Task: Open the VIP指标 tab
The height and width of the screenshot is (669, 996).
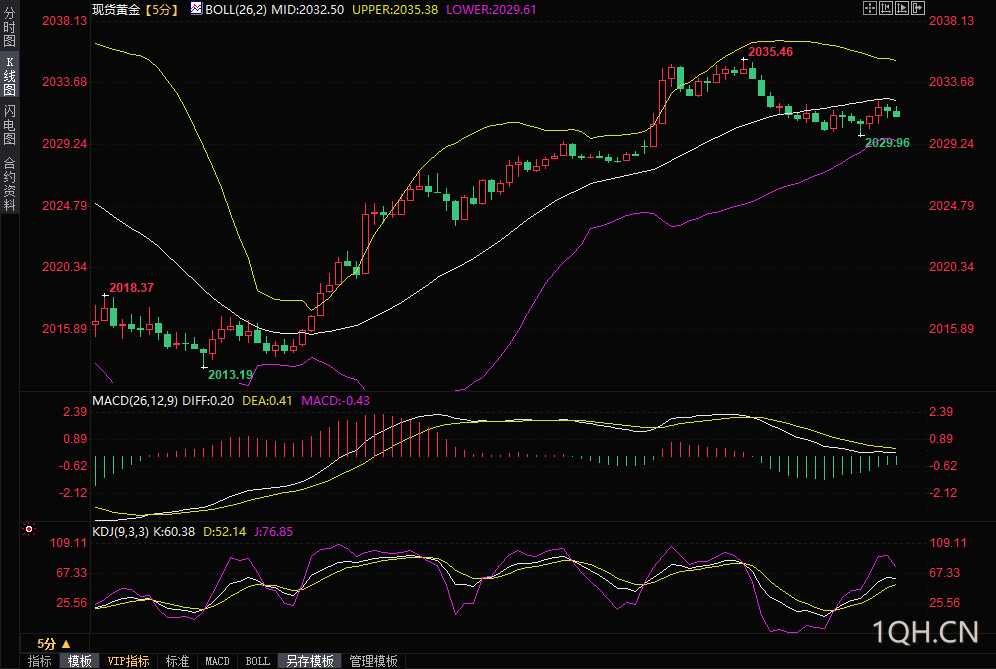Action: pos(128,661)
